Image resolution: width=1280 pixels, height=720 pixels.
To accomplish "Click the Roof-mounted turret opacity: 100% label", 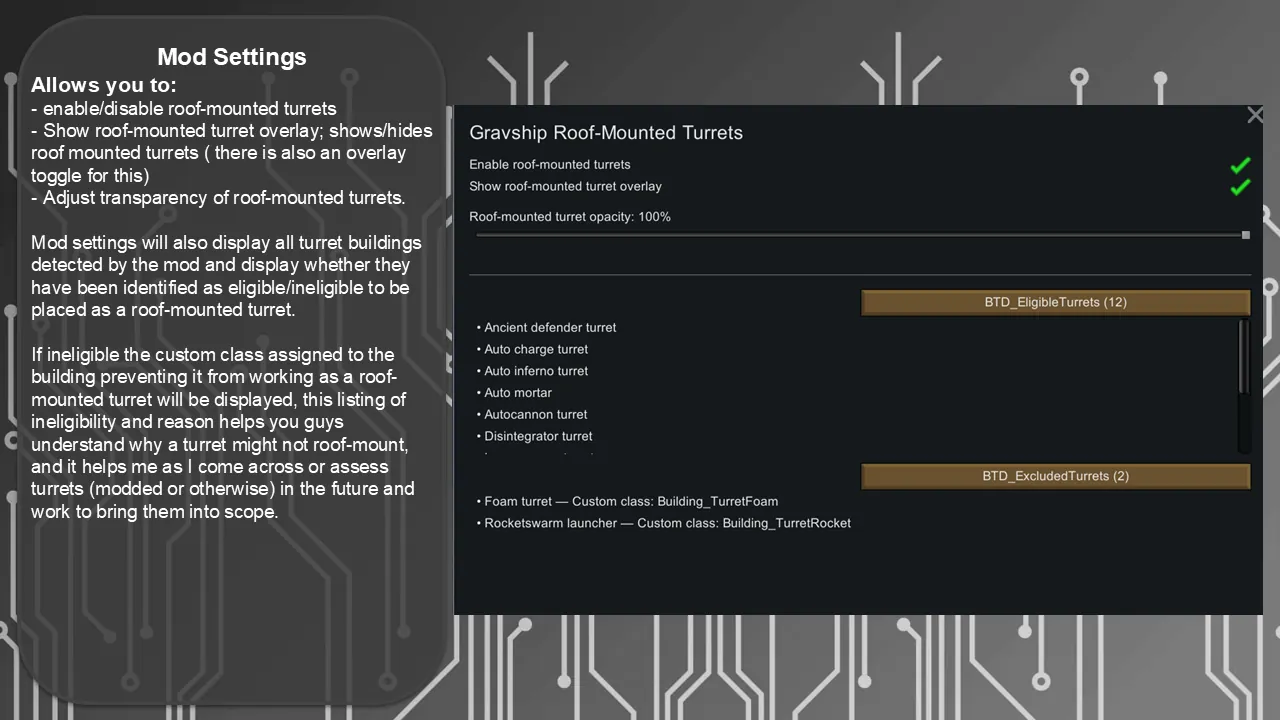I will pyautogui.click(x=570, y=217).
